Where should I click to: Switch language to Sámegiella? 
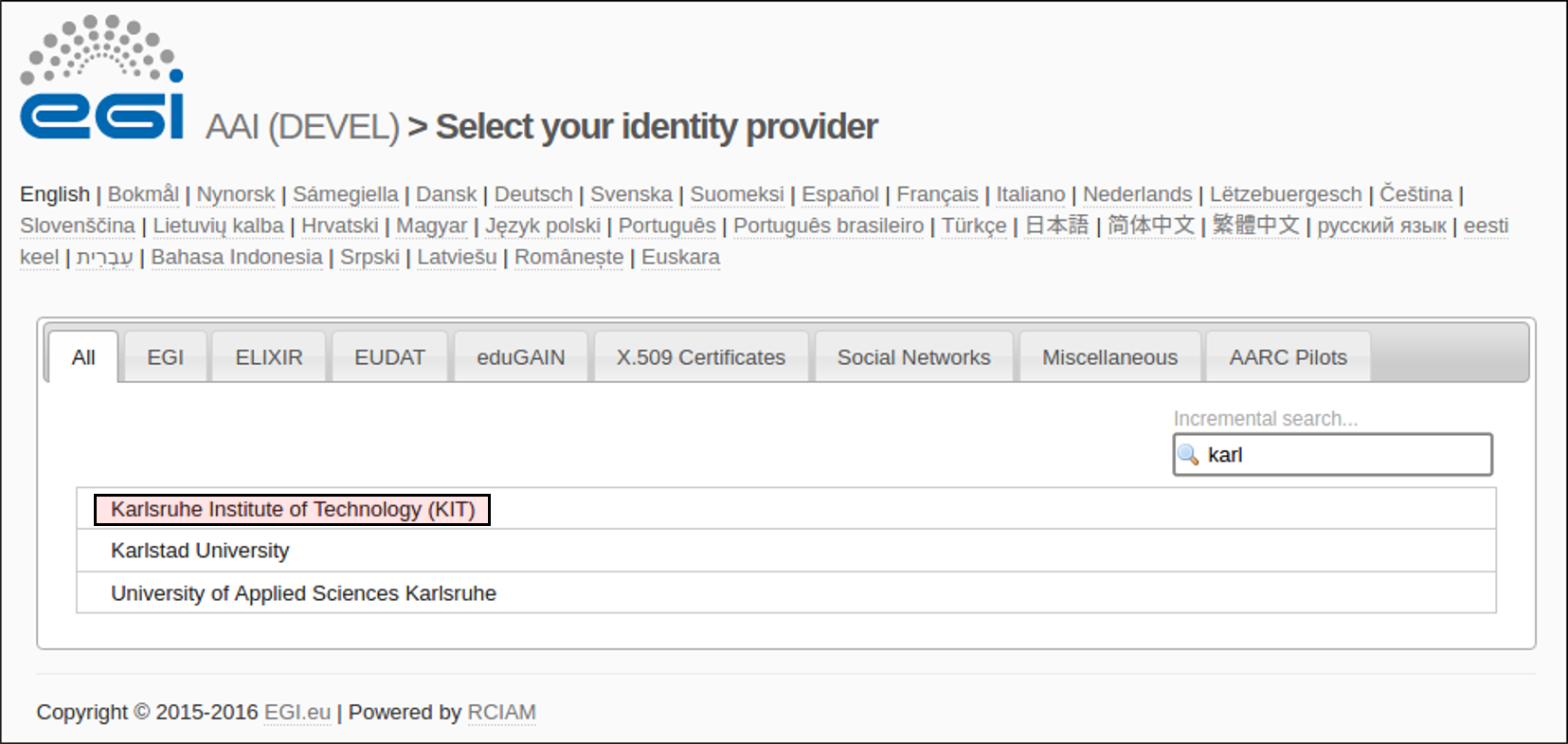pyautogui.click(x=346, y=194)
